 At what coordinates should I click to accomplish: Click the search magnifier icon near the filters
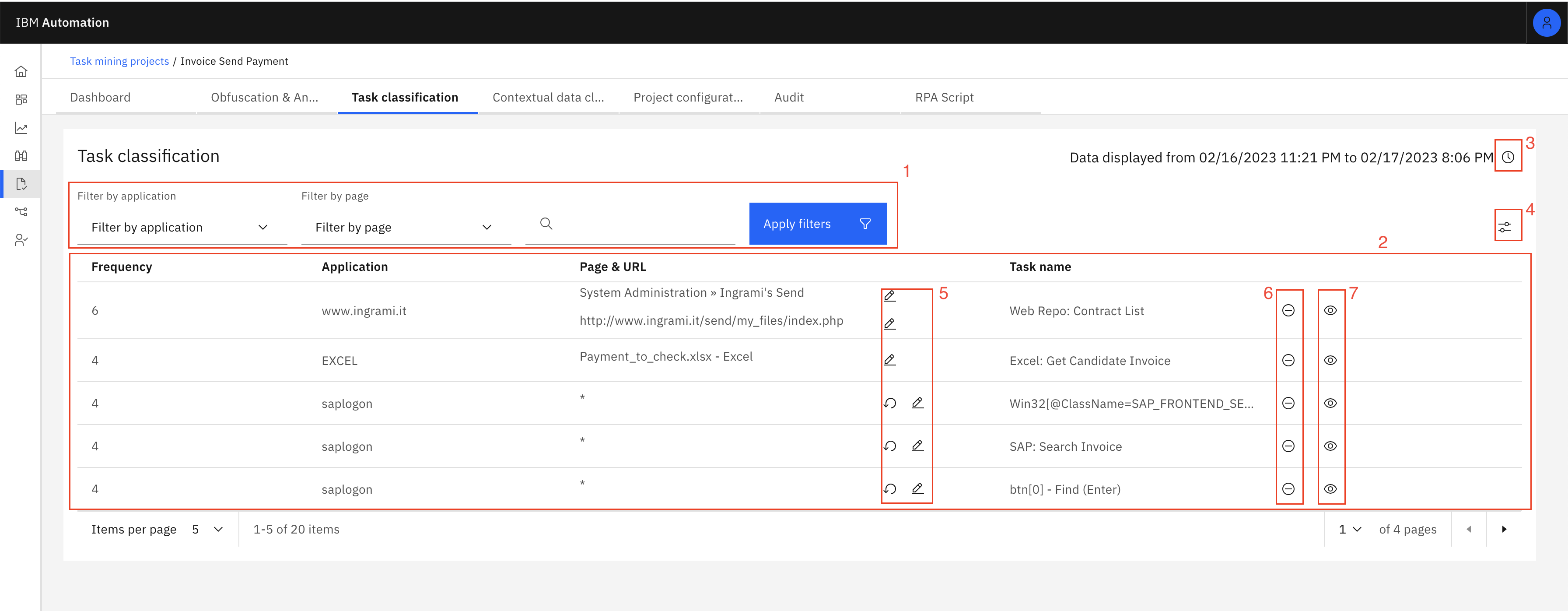[546, 224]
